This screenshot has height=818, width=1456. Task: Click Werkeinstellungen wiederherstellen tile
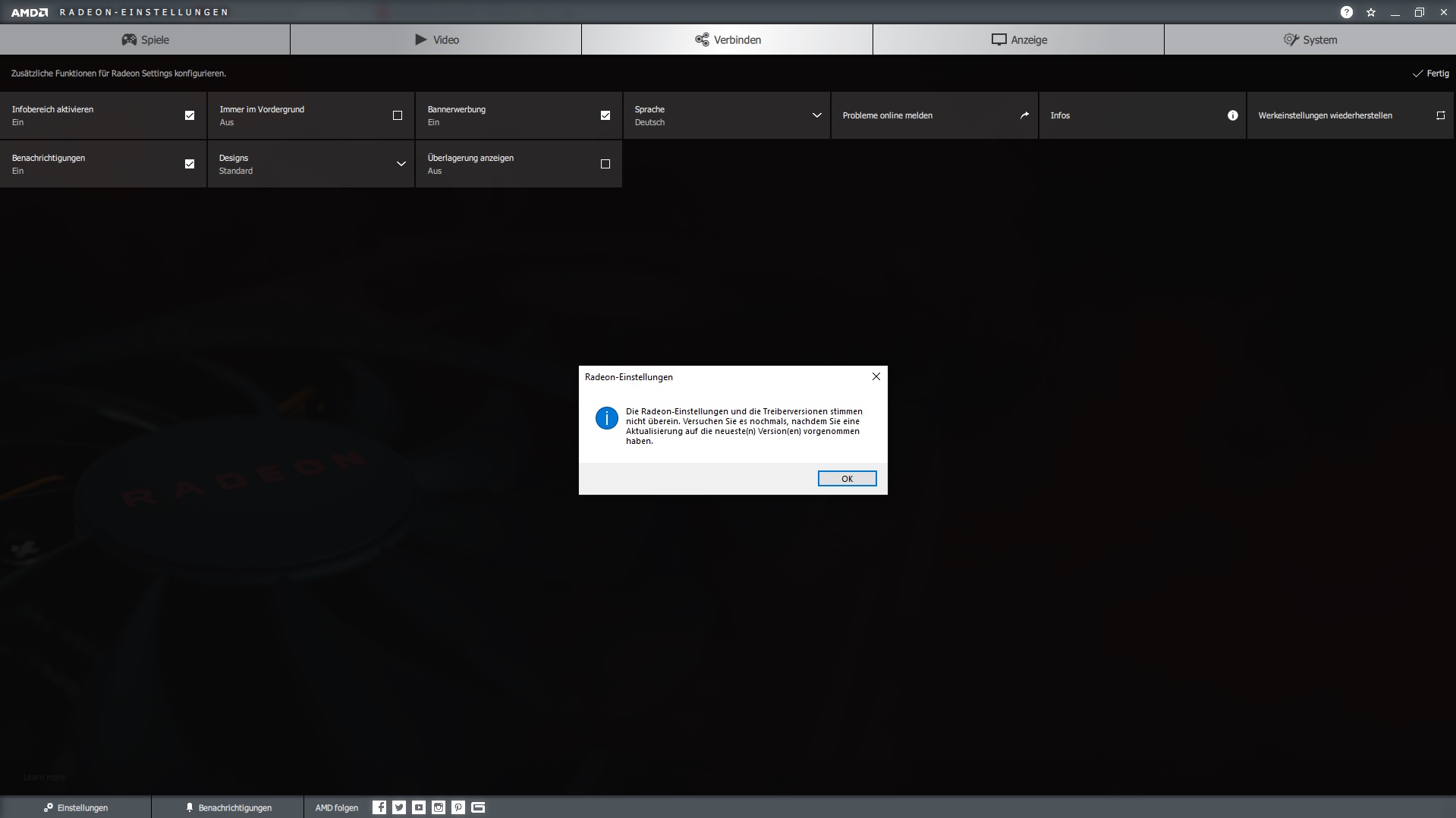click(1350, 115)
